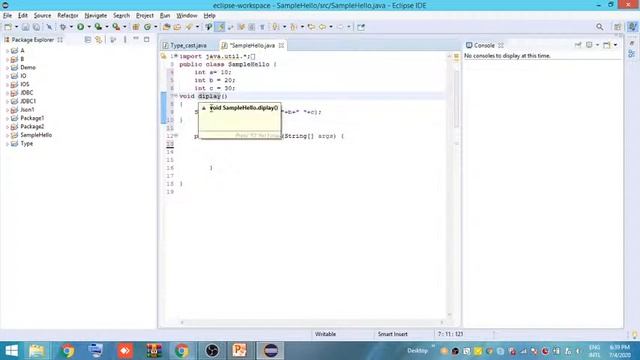Open the dropdown next to New file icon
Screen dimensions: 640x360
(16, 27)
